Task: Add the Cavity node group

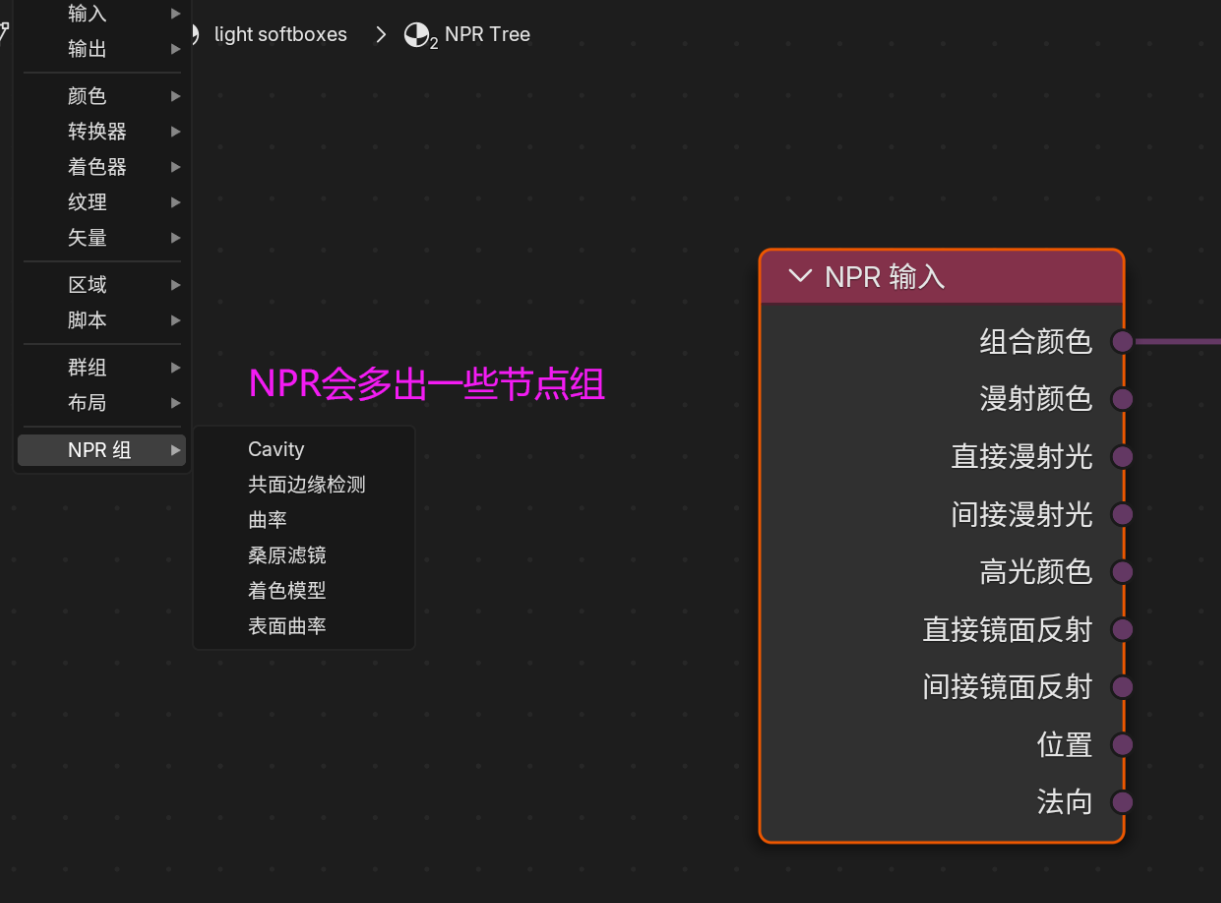Action: click(304, 449)
